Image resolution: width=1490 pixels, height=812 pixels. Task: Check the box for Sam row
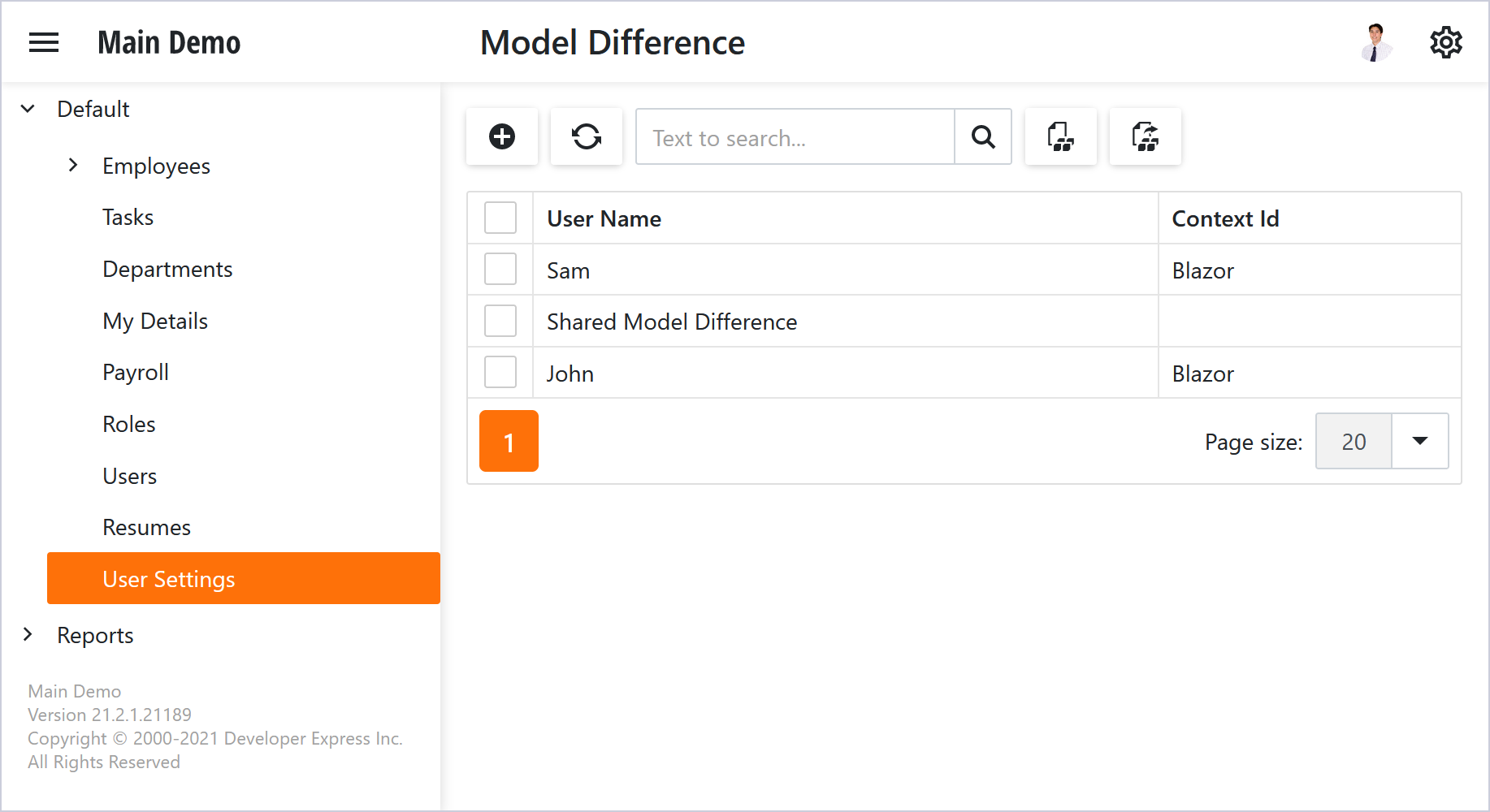point(500,269)
